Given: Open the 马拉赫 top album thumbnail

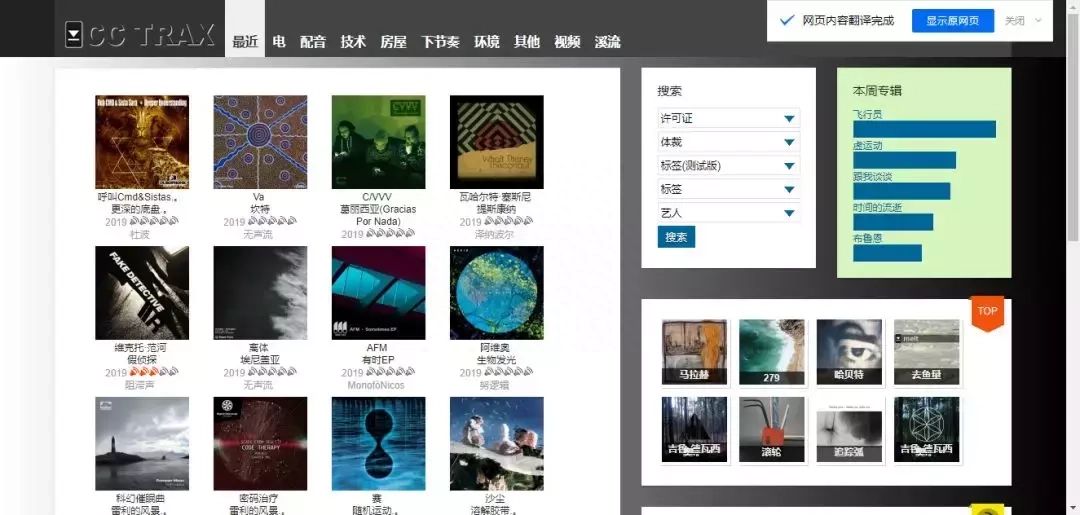Looking at the screenshot, I should tap(694, 352).
